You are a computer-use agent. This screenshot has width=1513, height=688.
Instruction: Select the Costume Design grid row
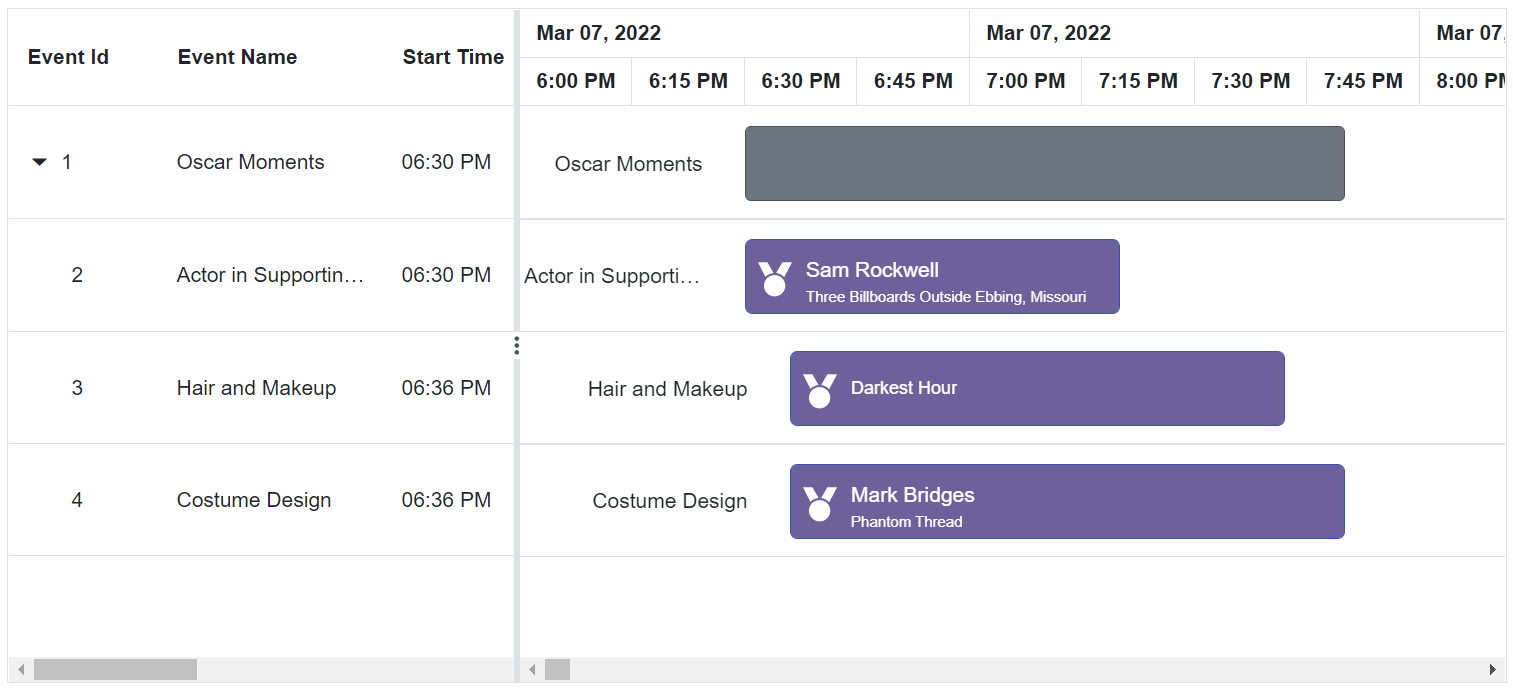(261, 500)
